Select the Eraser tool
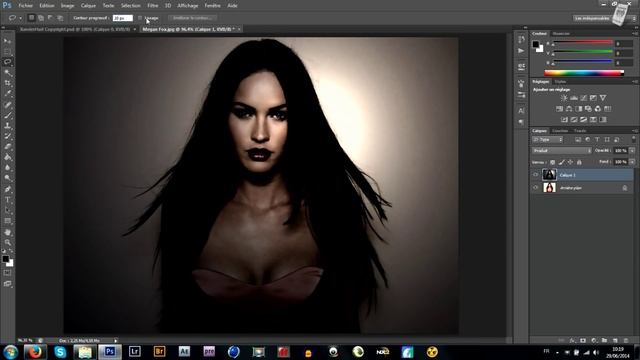The image size is (640, 360). pyautogui.click(x=8, y=147)
